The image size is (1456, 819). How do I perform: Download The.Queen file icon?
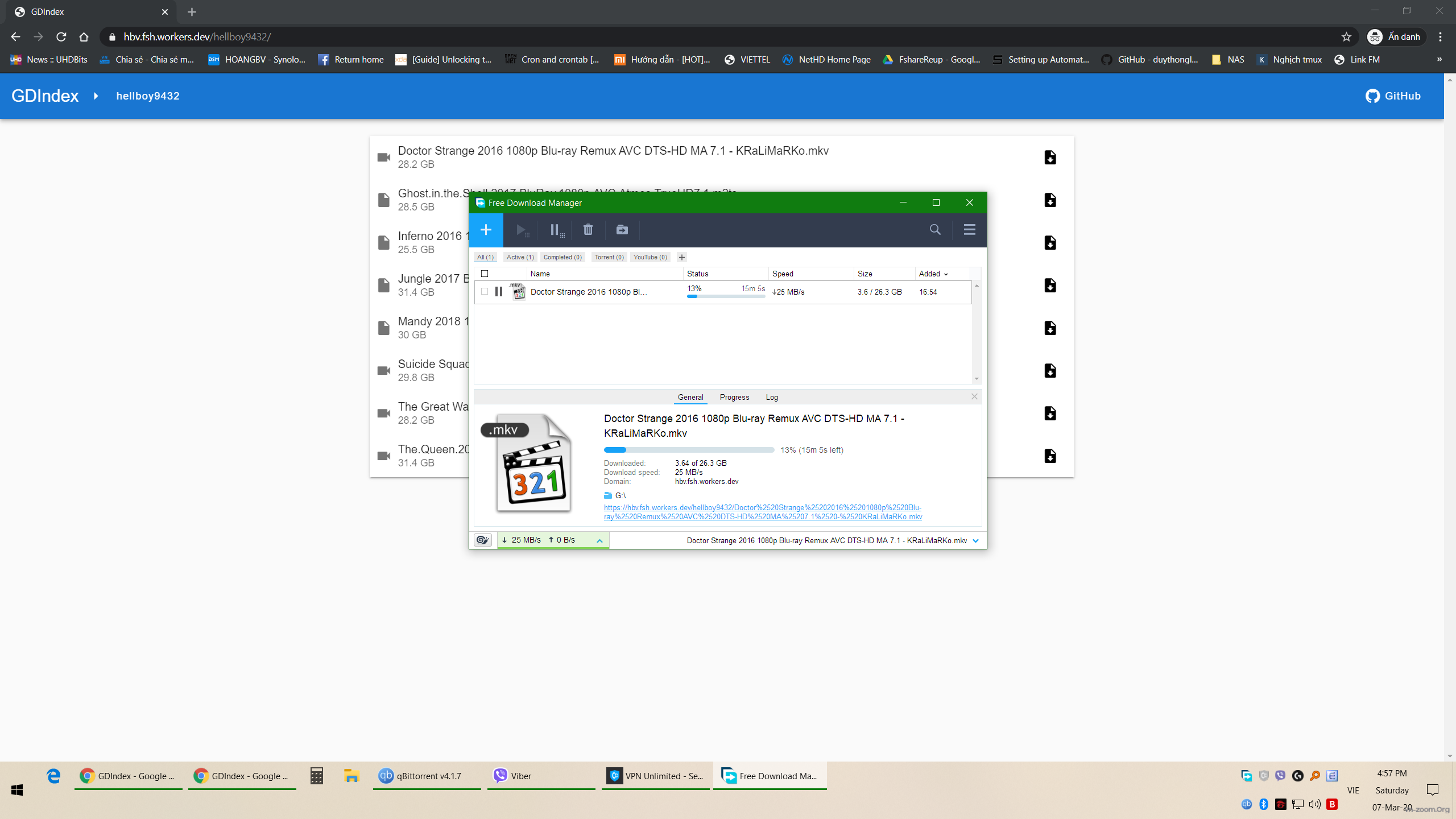pyautogui.click(x=1050, y=456)
